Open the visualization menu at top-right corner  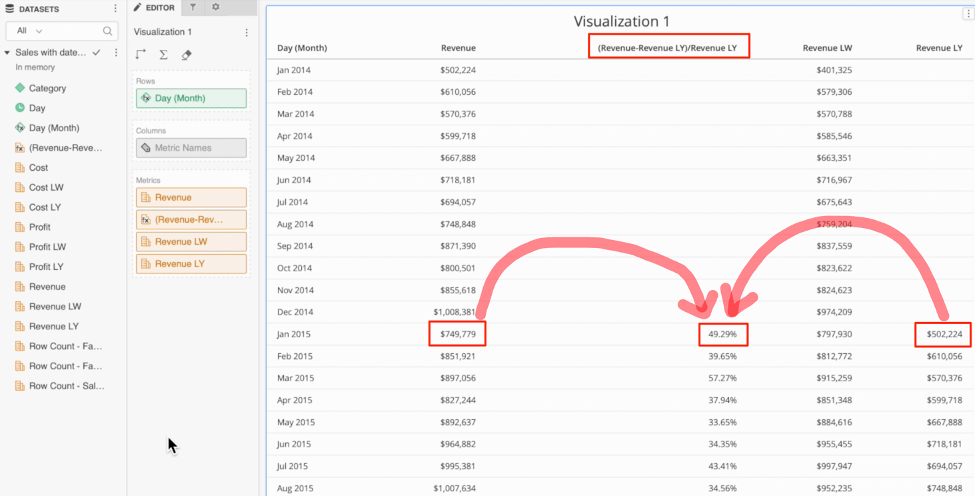pos(968,14)
